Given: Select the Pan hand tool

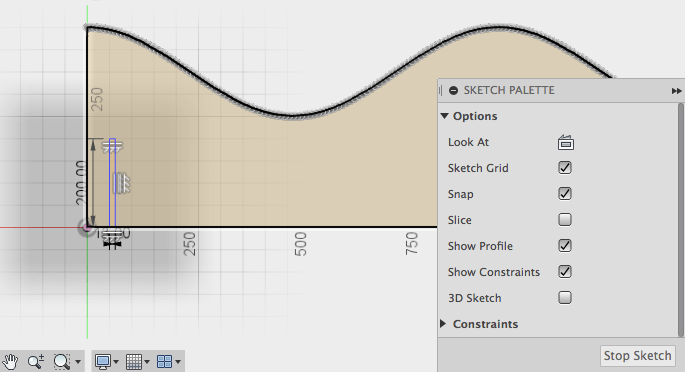Looking at the screenshot, I should point(10,362).
